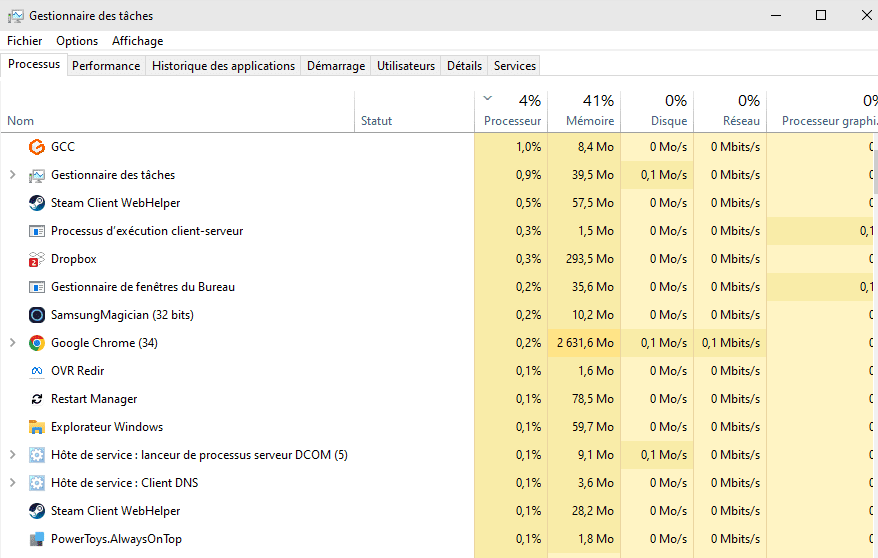Open the Affichage menu

[x=138, y=41]
